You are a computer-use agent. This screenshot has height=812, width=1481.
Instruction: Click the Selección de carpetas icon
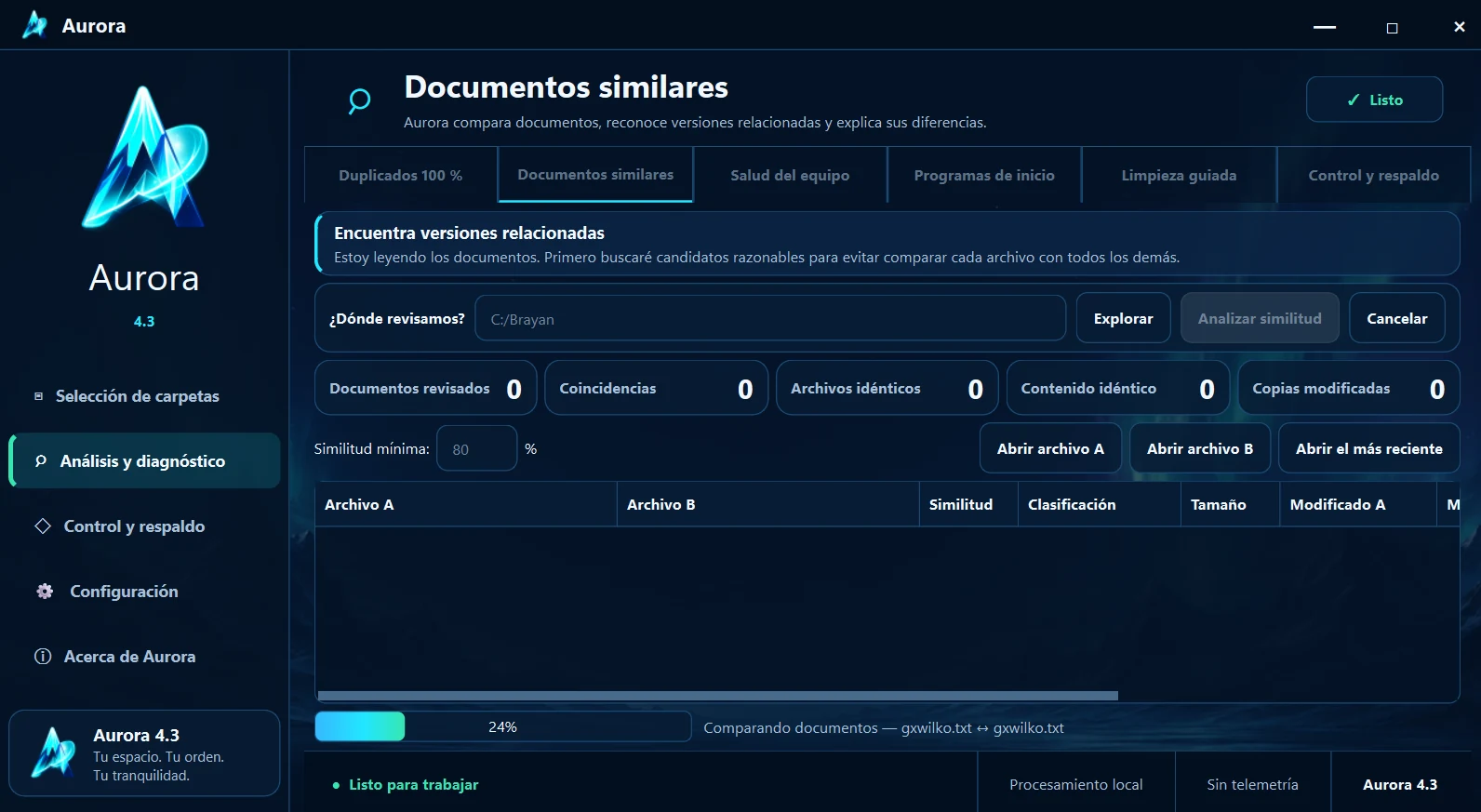pyautogui.click(x=39, y=396)
